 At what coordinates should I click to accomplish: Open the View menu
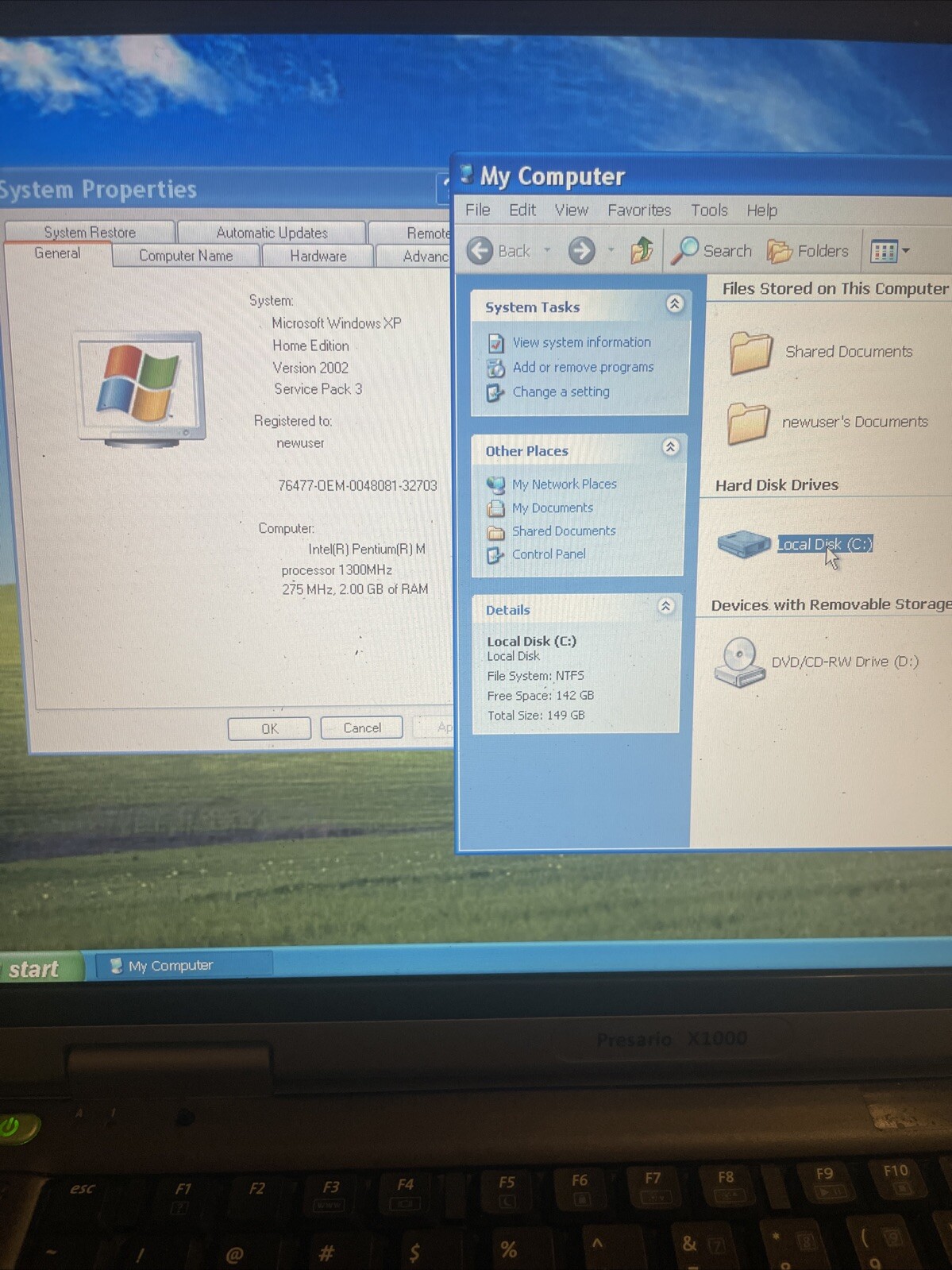point(571,210)
